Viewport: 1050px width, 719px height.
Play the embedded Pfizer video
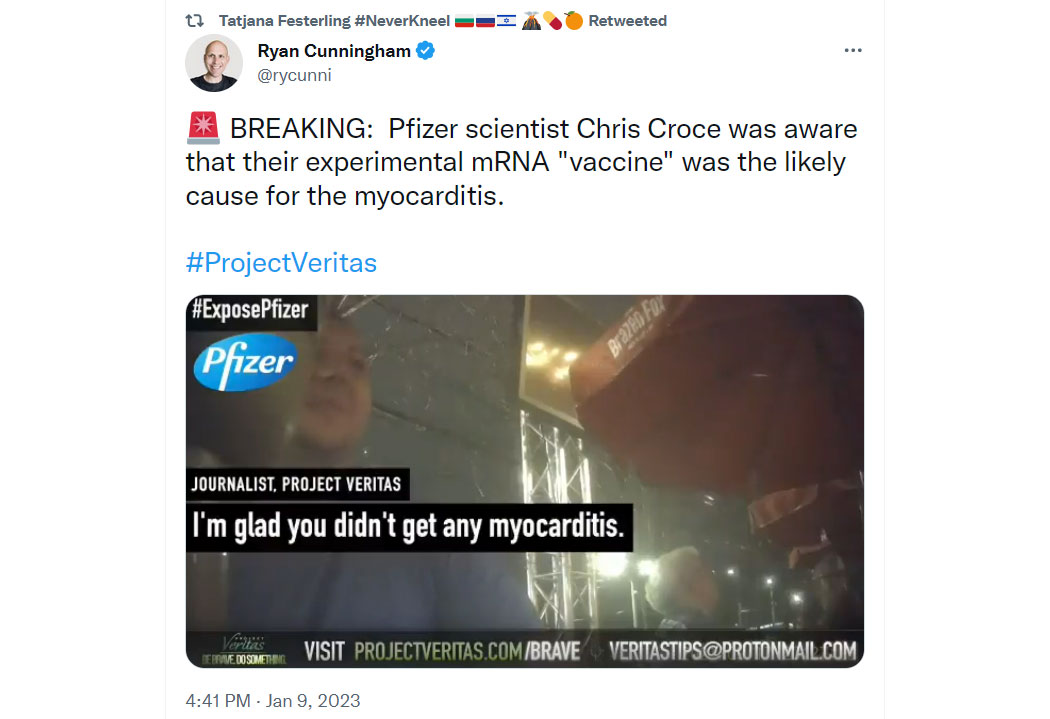[524, 481]
